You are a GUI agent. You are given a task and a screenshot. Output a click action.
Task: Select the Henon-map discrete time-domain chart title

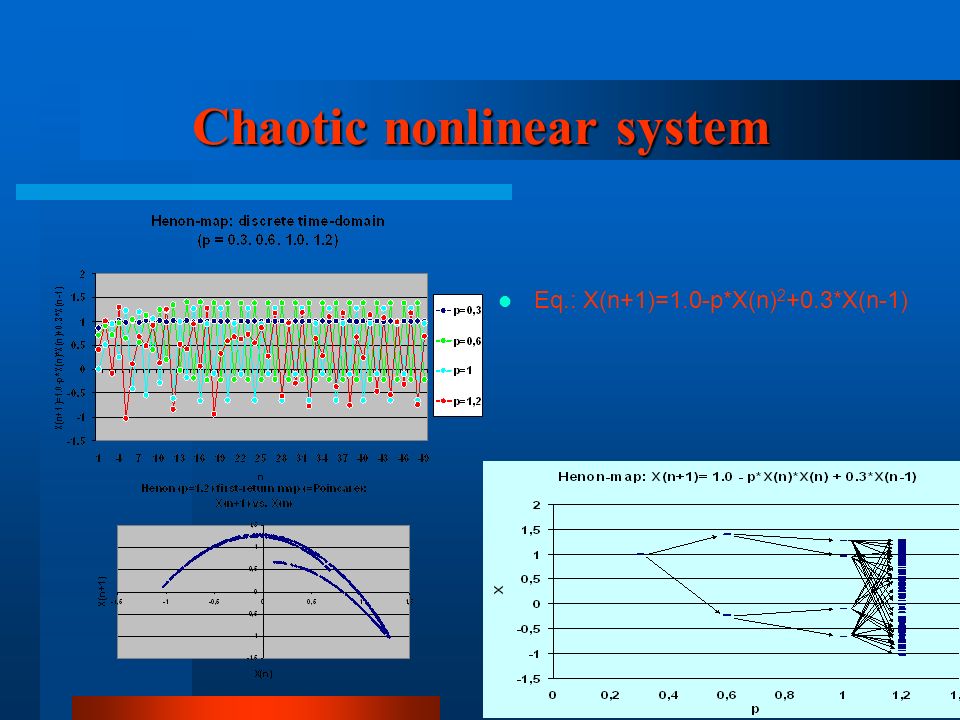pos(268,221)
